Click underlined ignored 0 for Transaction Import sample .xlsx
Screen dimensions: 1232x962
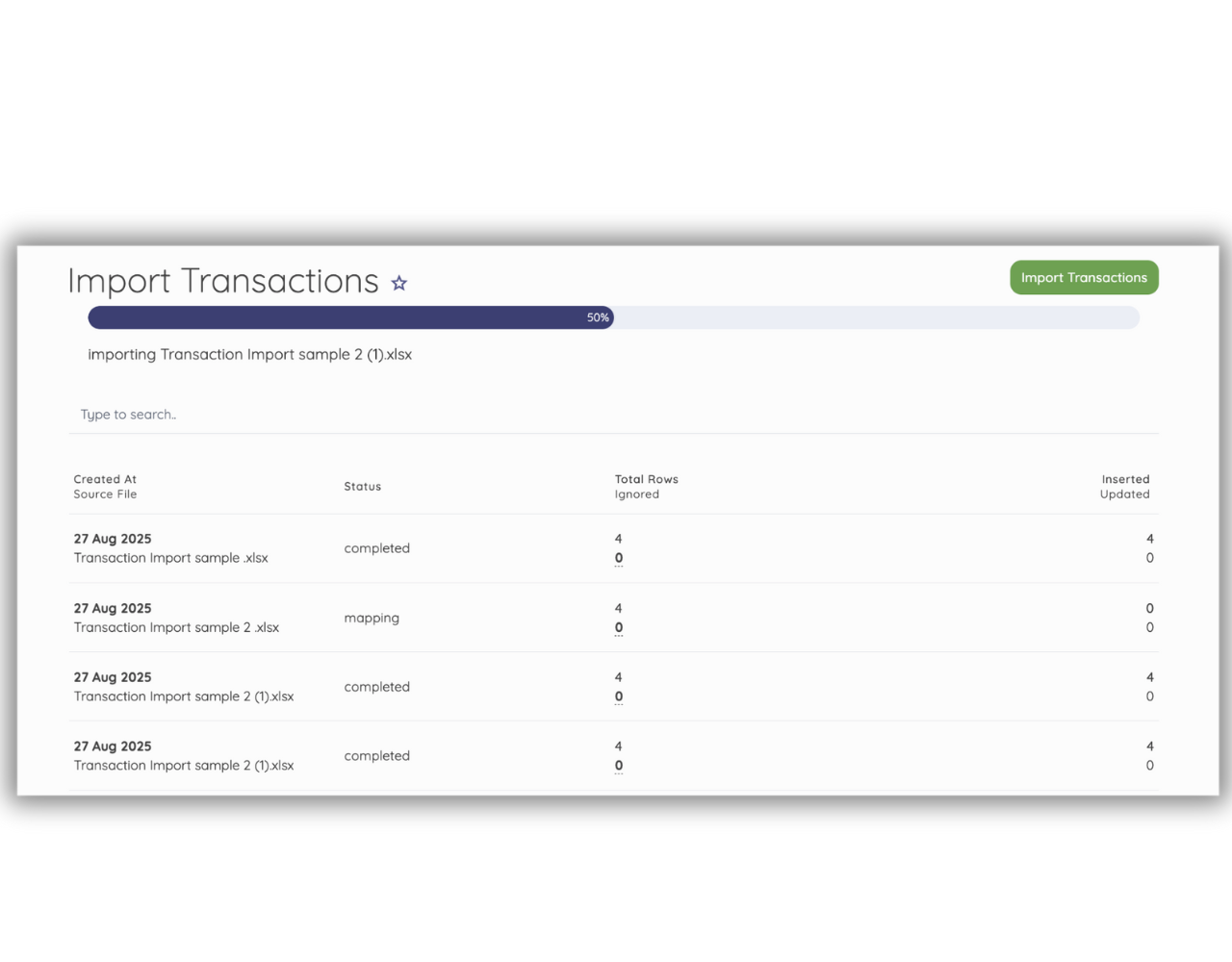619,558
